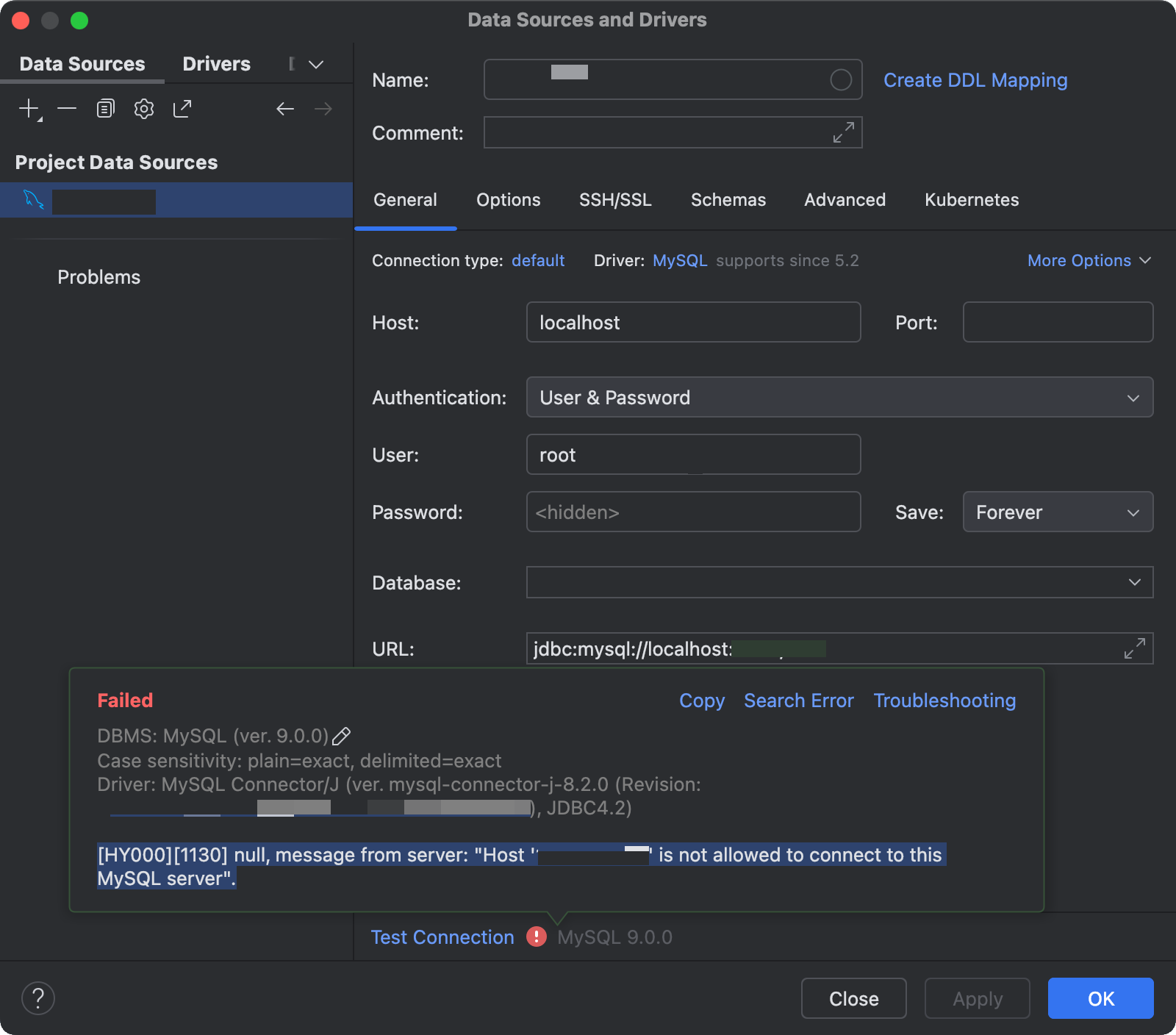Image resolution: width=1176 pixels, height=1035 pixels.
Task: Switch to Drivers tab
Action: point(216,64)
